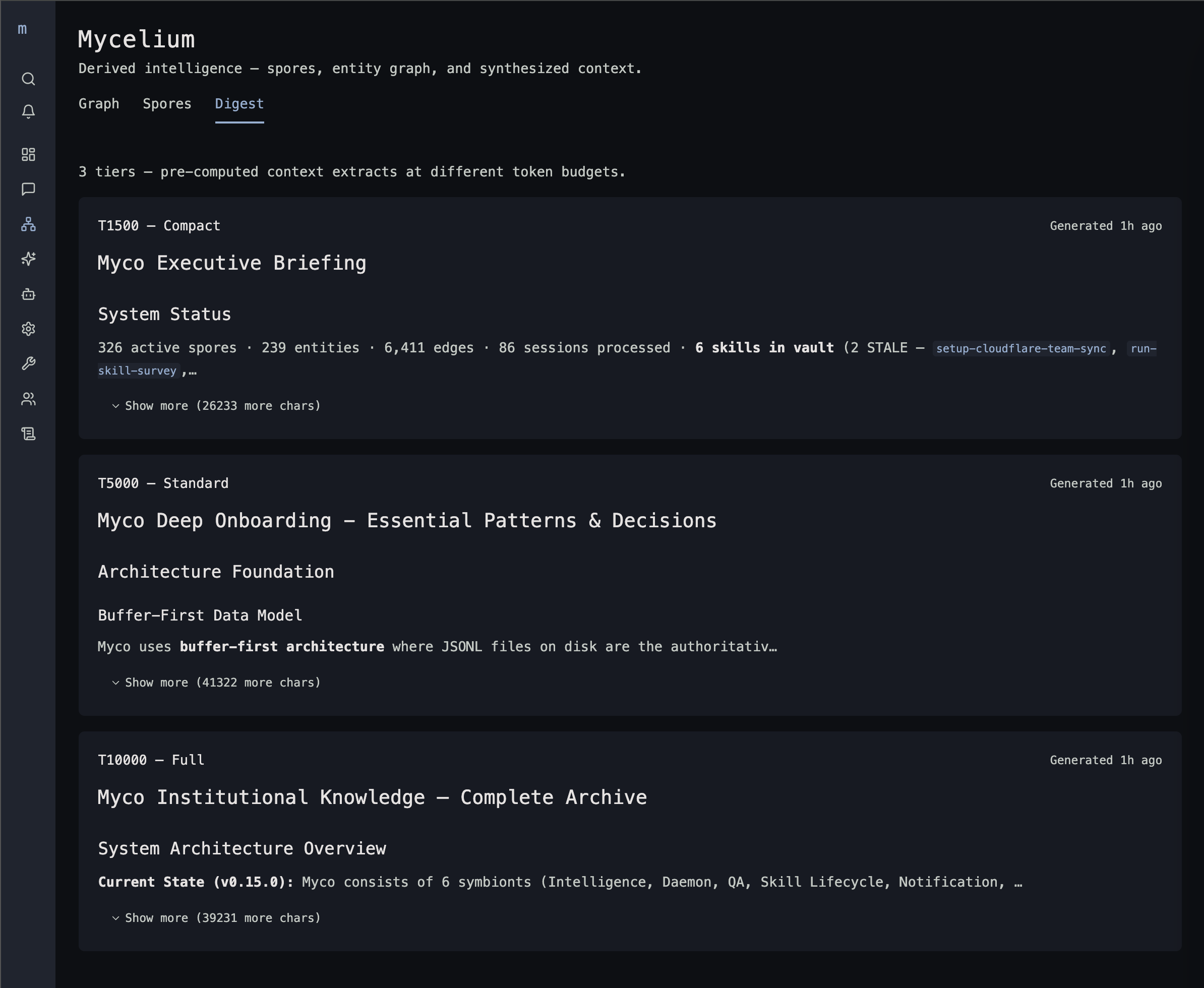Click the Myco Executive Briefing heading
Viewport: 1204px width, 988px height.
(x=232, y=263)
